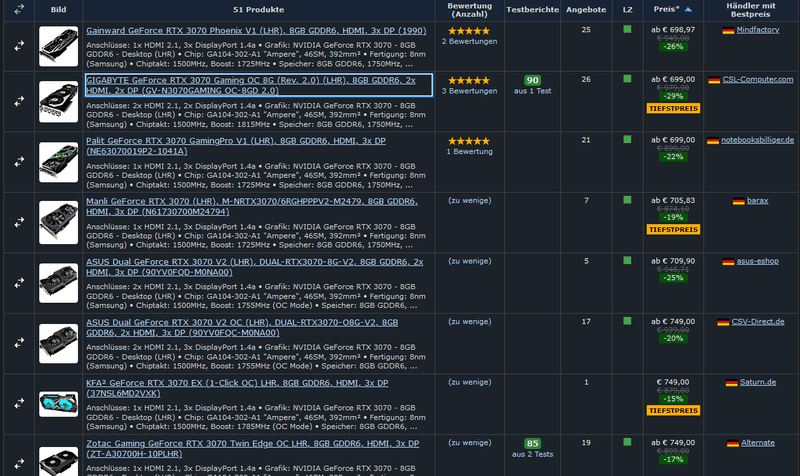The width and height of the screenshot is (800, 476).
Task: Click price ab € 705,83 of Manli
Action: (x=673, y=201)
